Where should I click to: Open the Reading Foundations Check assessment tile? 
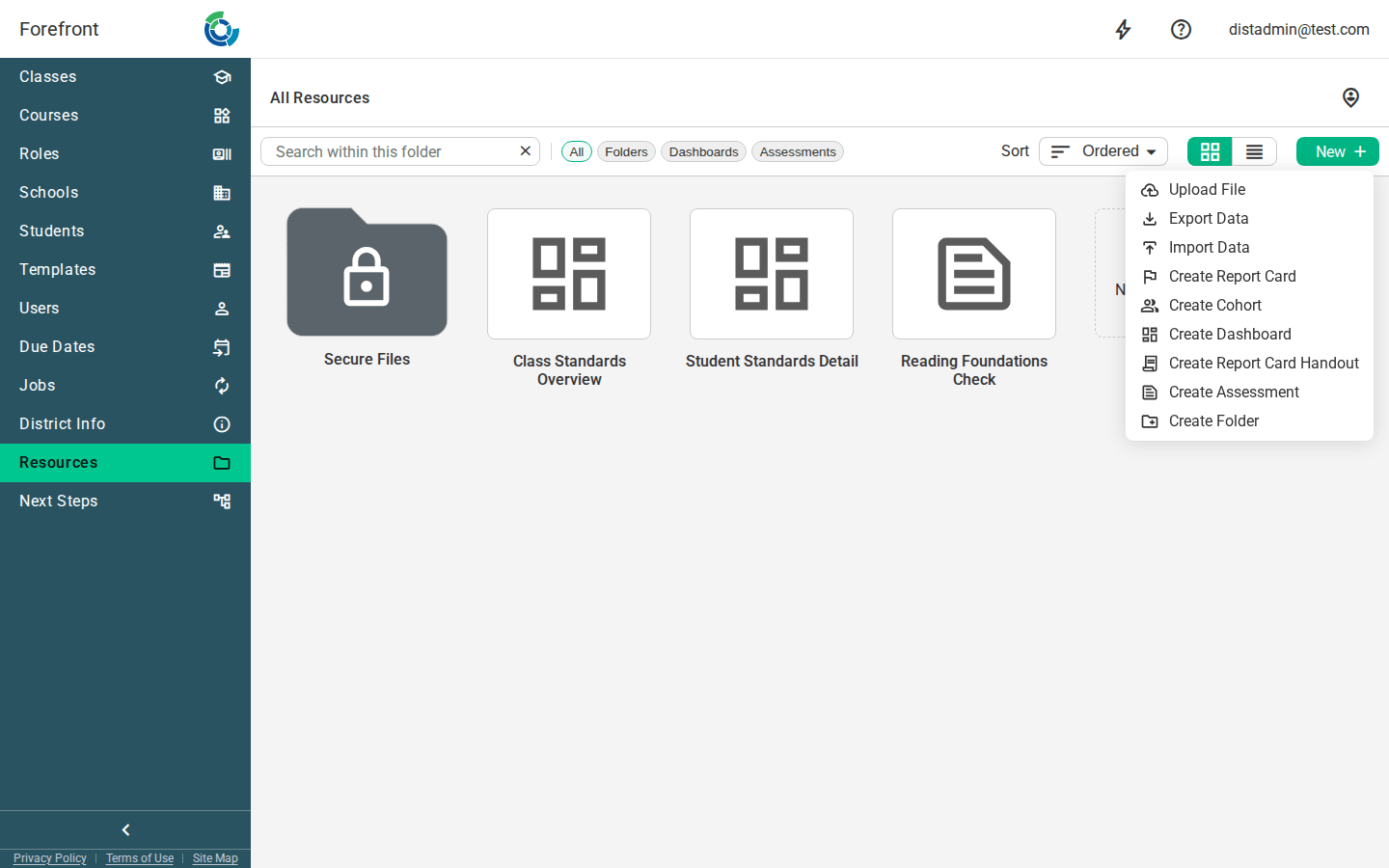tap(974, 274)
